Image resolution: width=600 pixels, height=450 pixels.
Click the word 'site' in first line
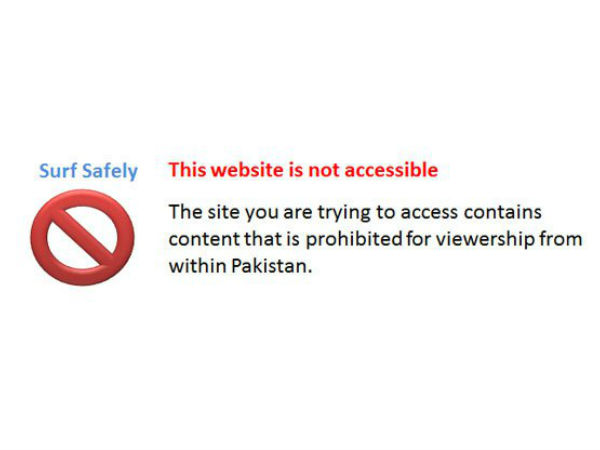pyautogui.click(x=223, y=212)
